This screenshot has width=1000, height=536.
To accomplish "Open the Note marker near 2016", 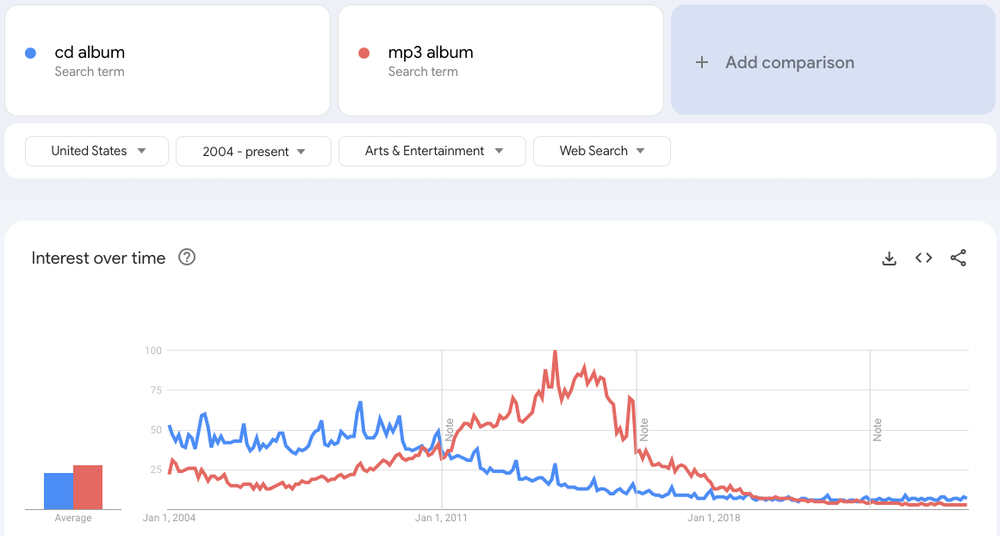I will 643,429.
